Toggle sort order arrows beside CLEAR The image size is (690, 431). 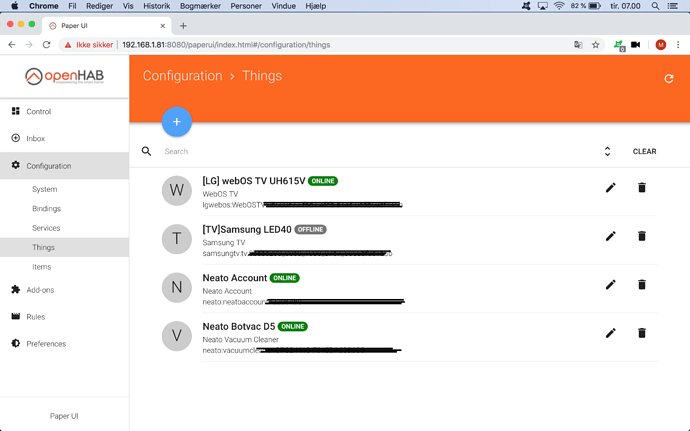click(607, 151)
